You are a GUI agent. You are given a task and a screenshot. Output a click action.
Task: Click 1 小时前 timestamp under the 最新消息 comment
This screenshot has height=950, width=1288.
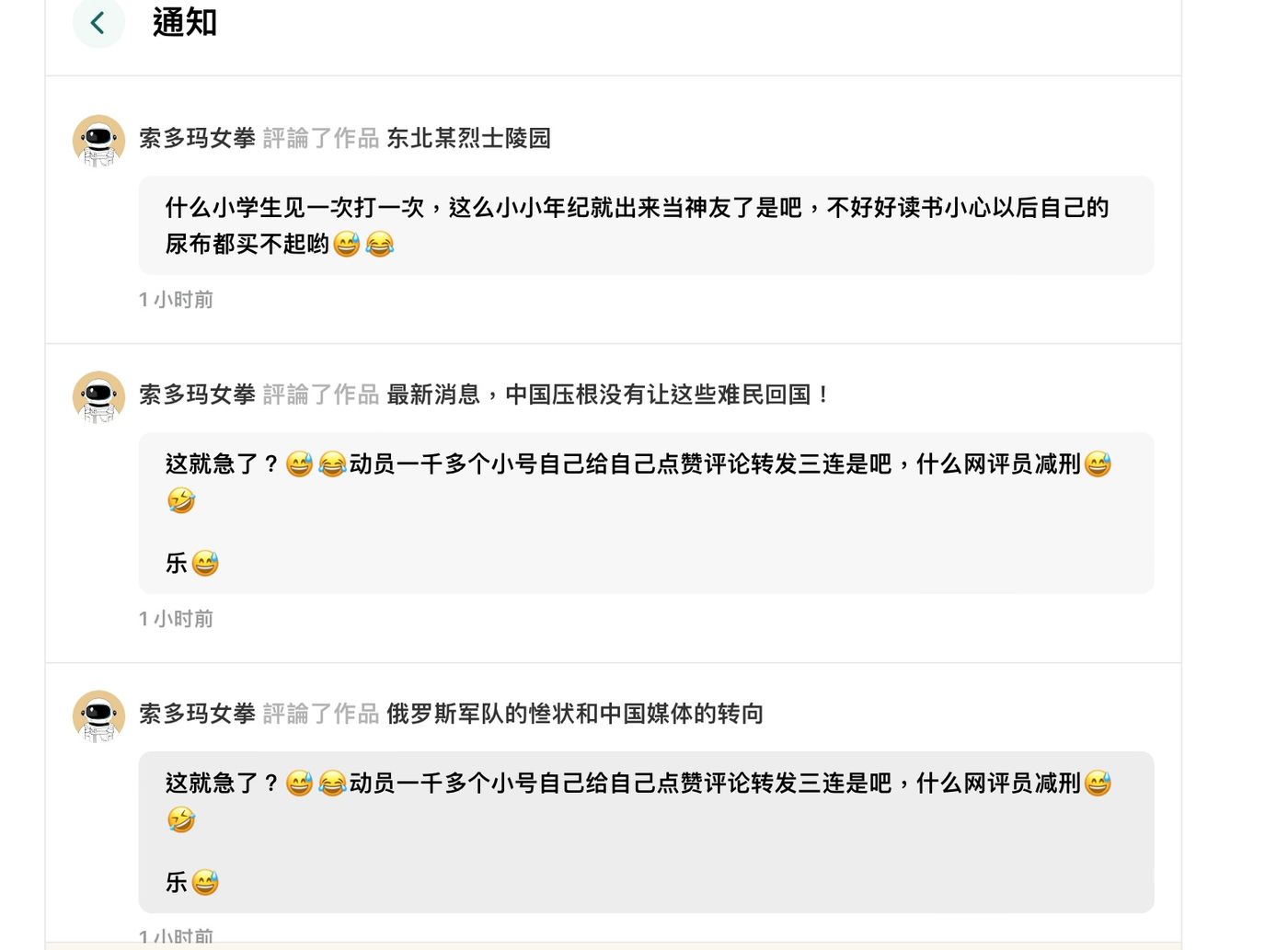pos(176,619)
